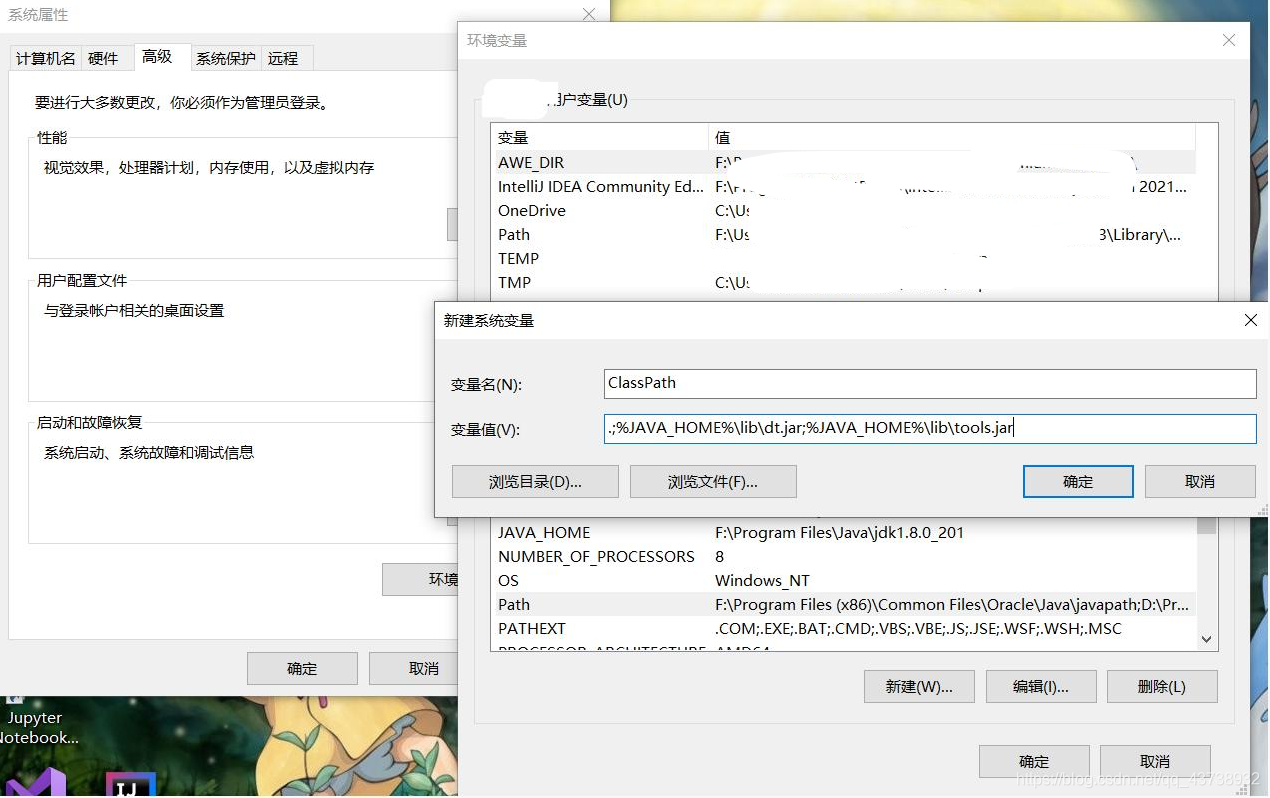1270x798 pixels.
Task: Click 取消 at bottom of 环境变量 window
Action: 1155,761
